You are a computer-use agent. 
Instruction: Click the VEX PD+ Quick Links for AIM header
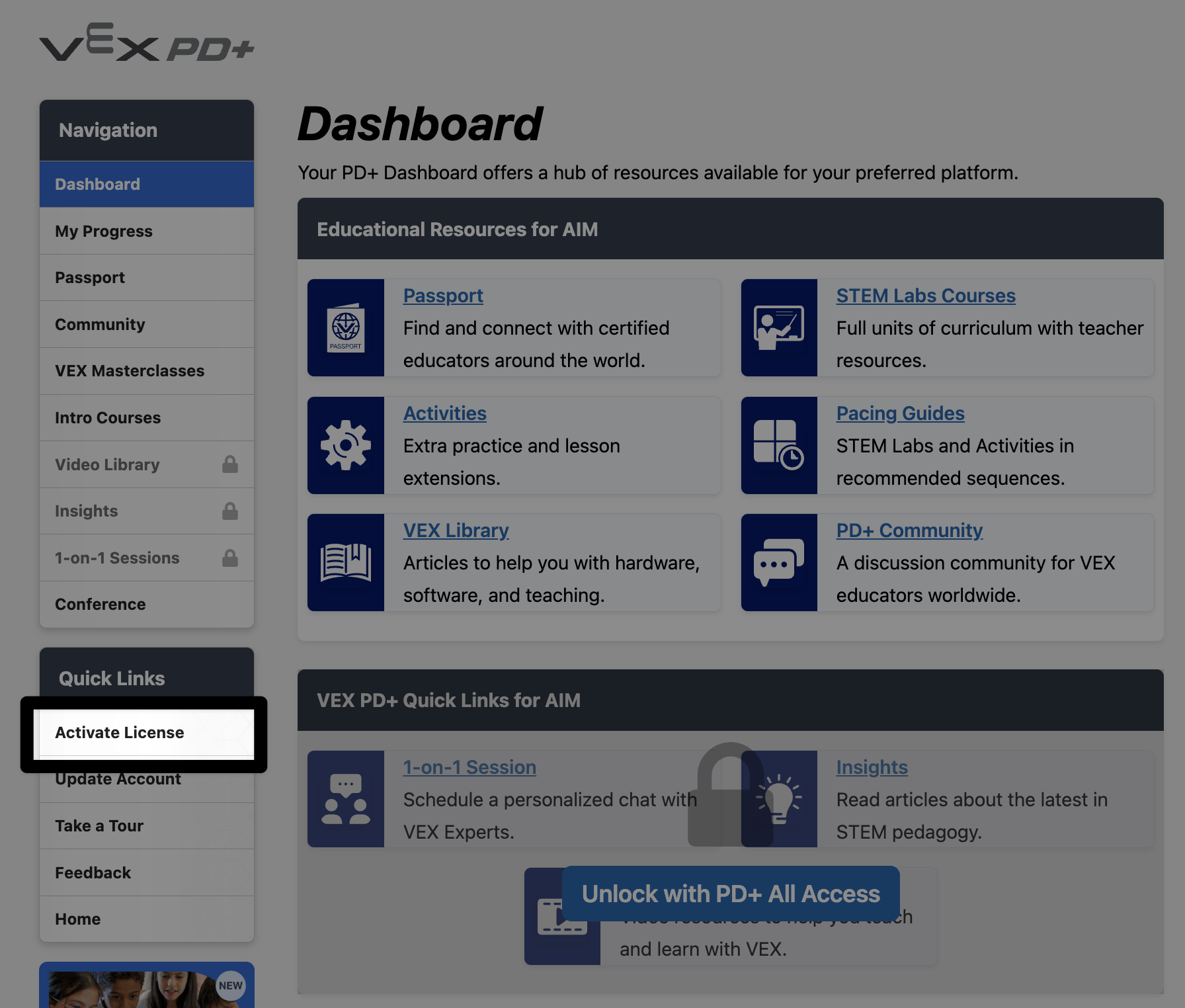(x=731, y=700)
